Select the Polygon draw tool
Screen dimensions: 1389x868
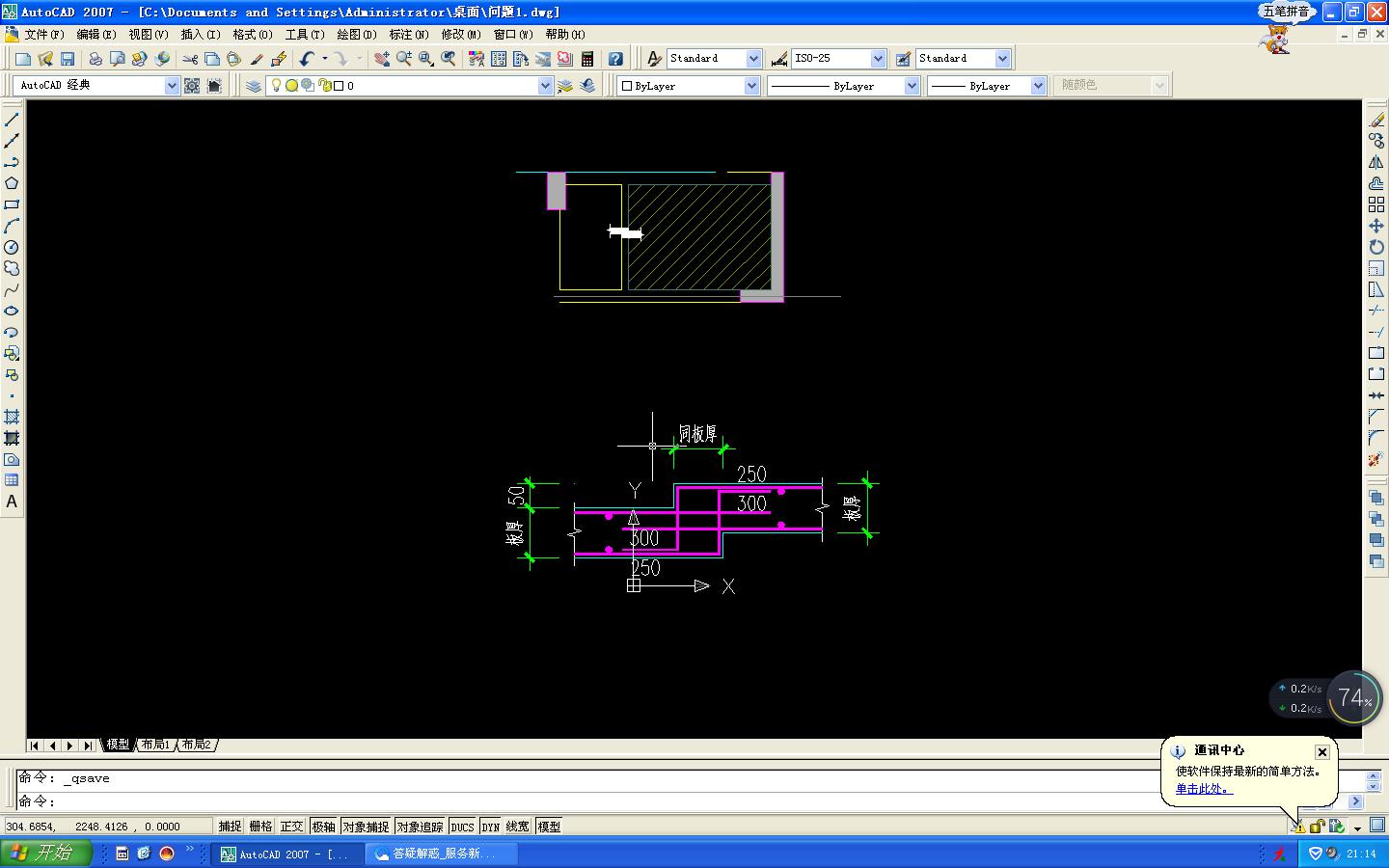point(12,183)
